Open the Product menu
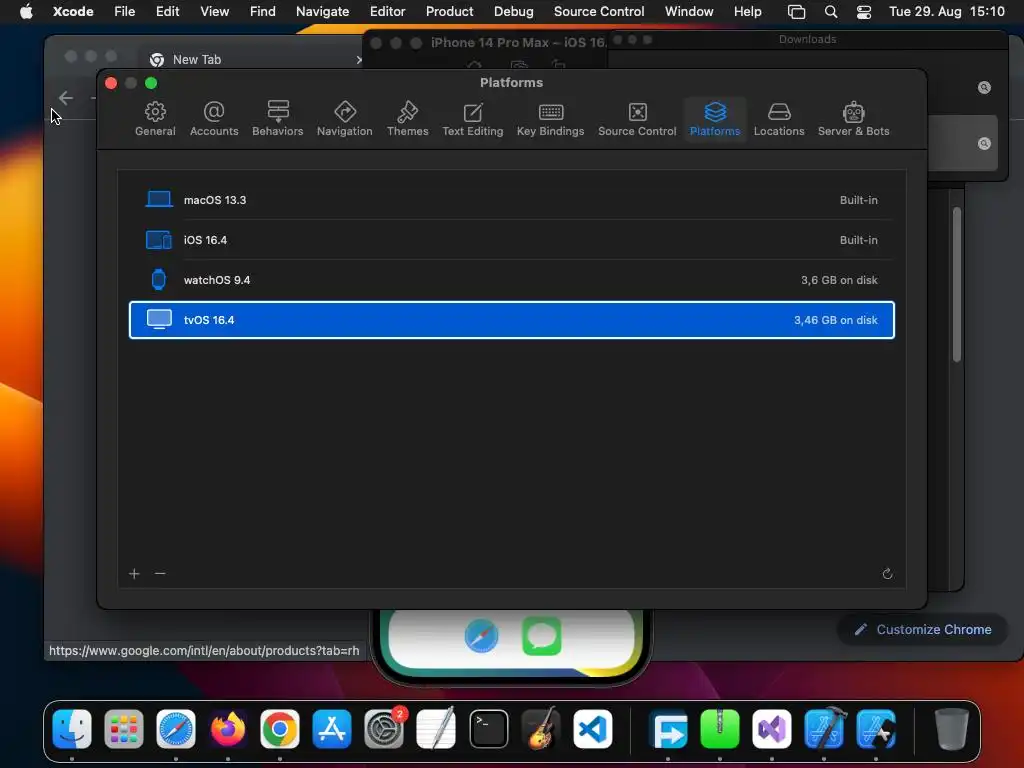The image size is (1024, 768). coord(449,11)
